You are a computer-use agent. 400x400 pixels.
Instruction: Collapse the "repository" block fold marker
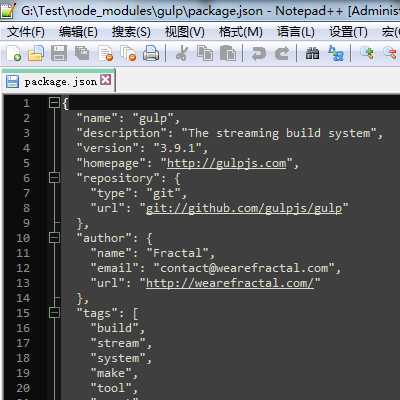coord(54,178)
